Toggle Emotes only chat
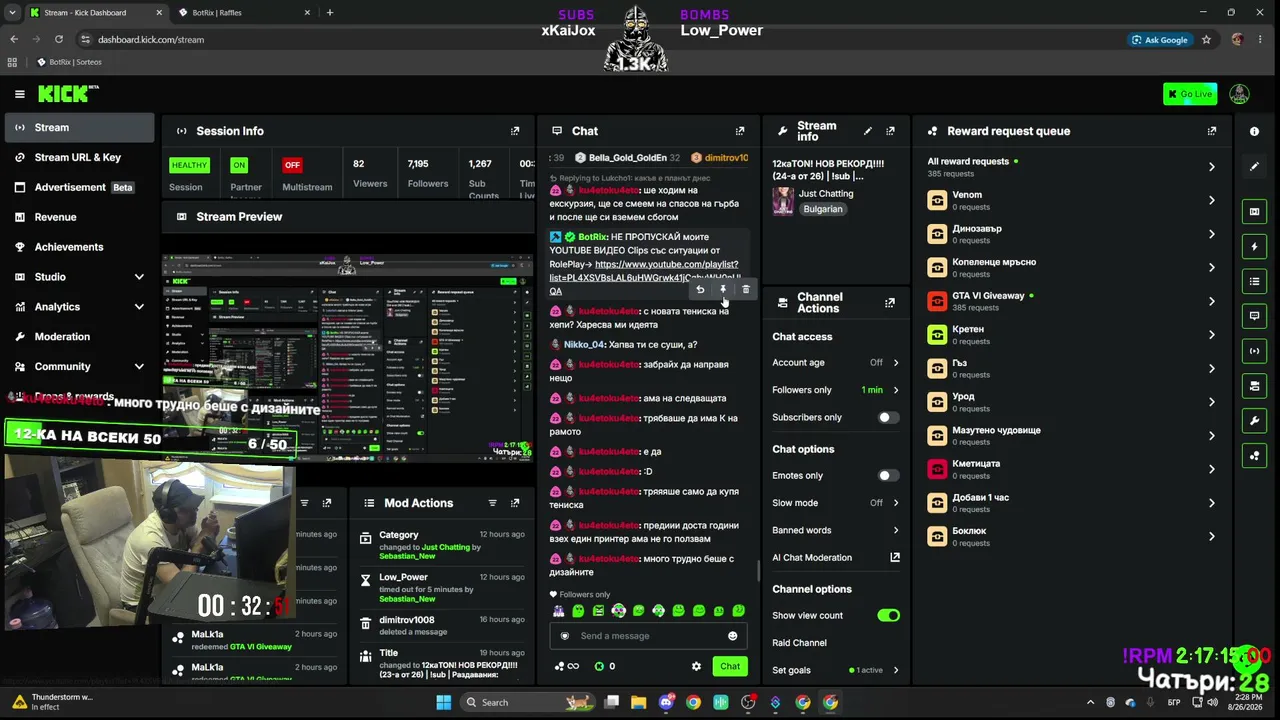This screenshot has height=720, width=1280. [x=887, y=476]
